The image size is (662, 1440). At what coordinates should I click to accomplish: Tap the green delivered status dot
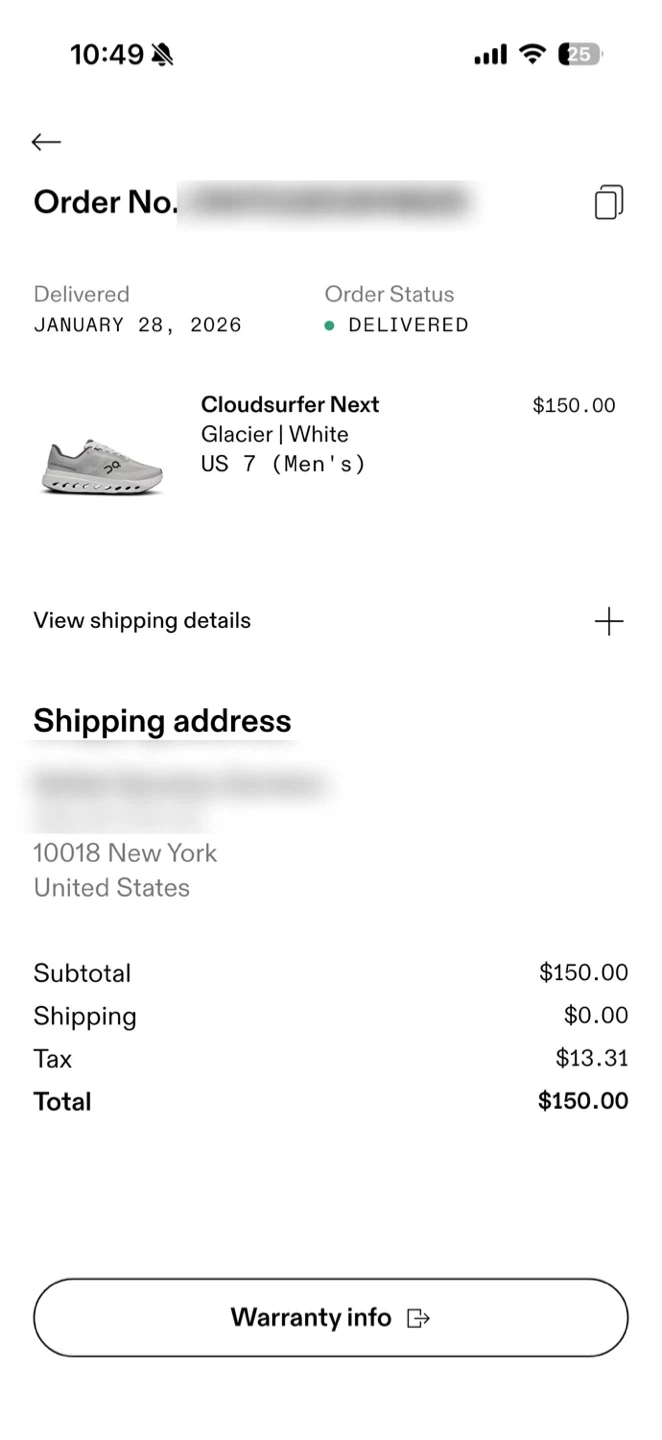pyautogui.click(x=329, y=325)
